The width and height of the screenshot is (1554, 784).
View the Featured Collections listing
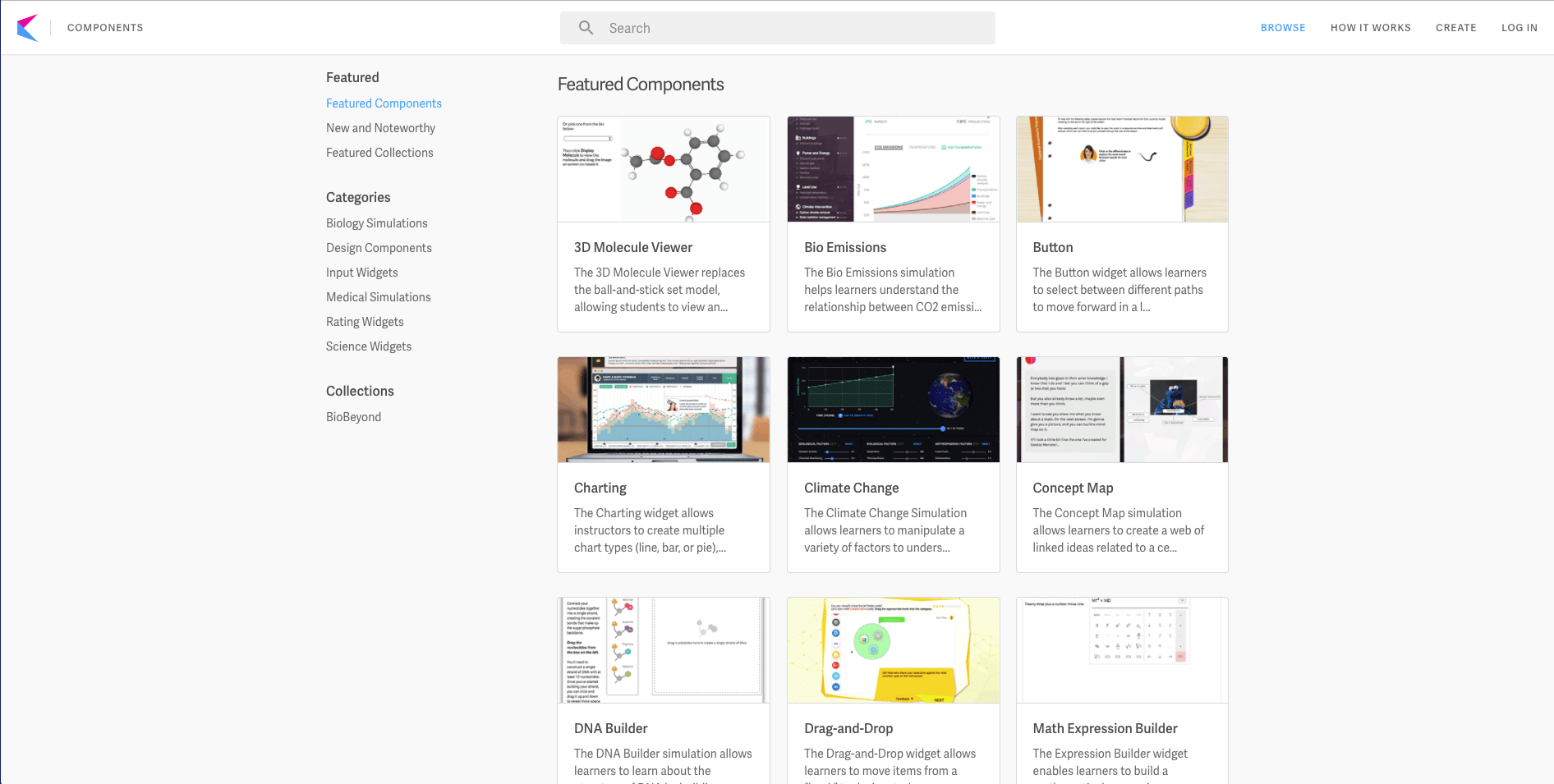pos(379,153)
